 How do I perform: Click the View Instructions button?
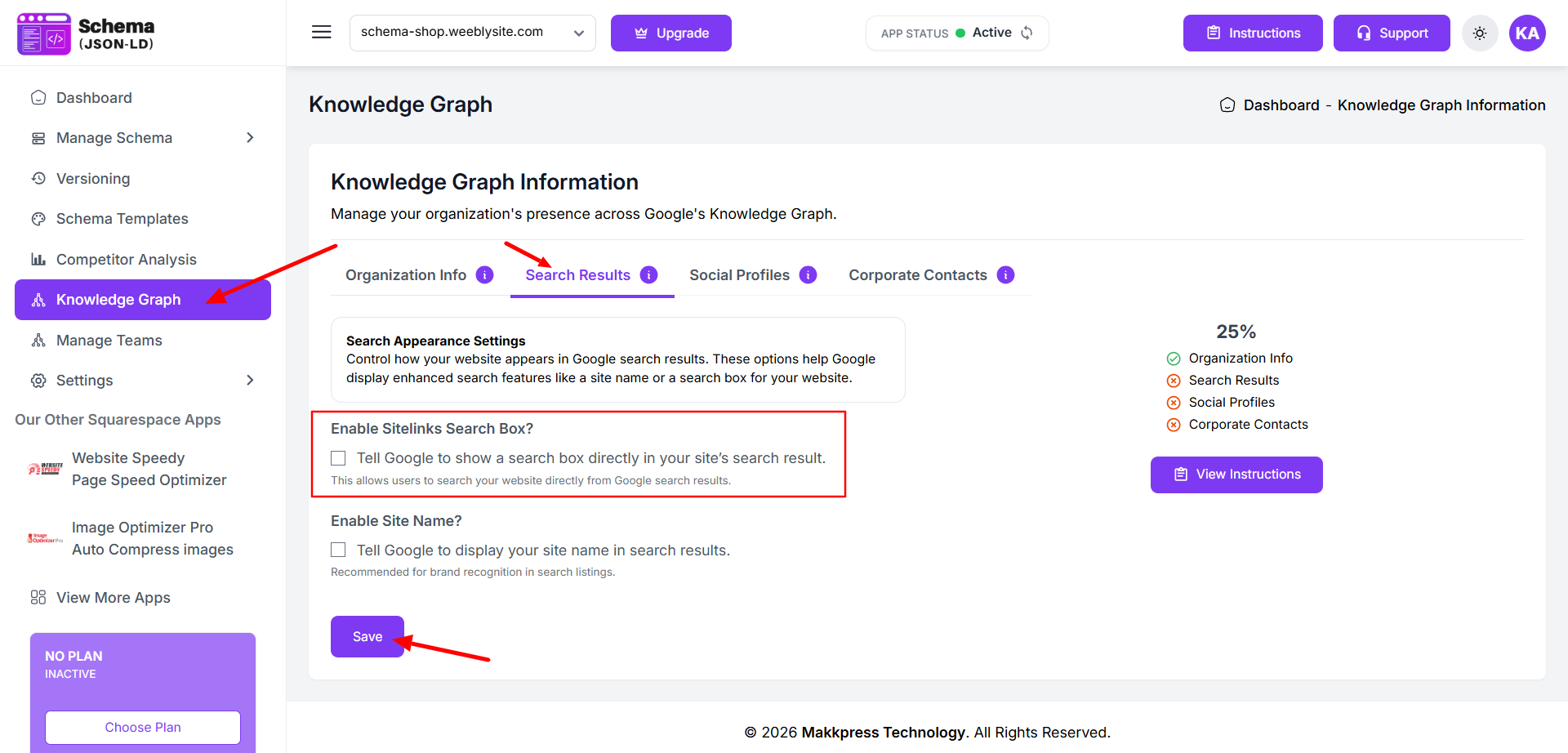(1236, 475)
